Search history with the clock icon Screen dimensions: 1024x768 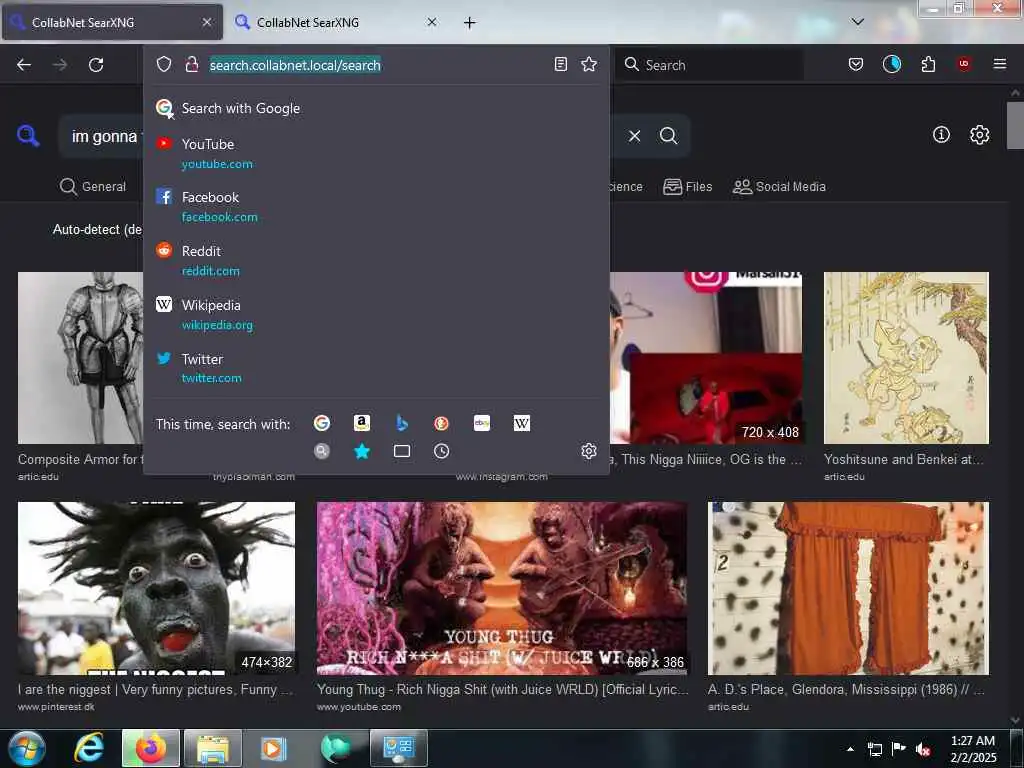pyautogui.click(x=441, y=451)
